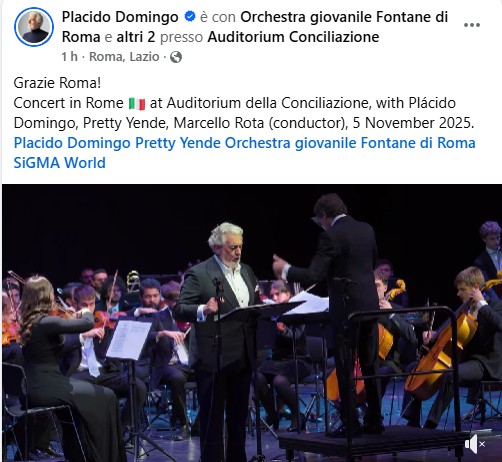
Task: Unmute the video with the speaker icon
Action: coord(475,444)
